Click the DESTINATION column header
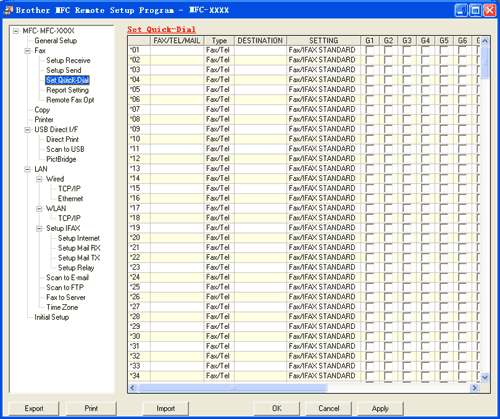The height and width of the screenshot is (419, 500). (x=260, y=41)
